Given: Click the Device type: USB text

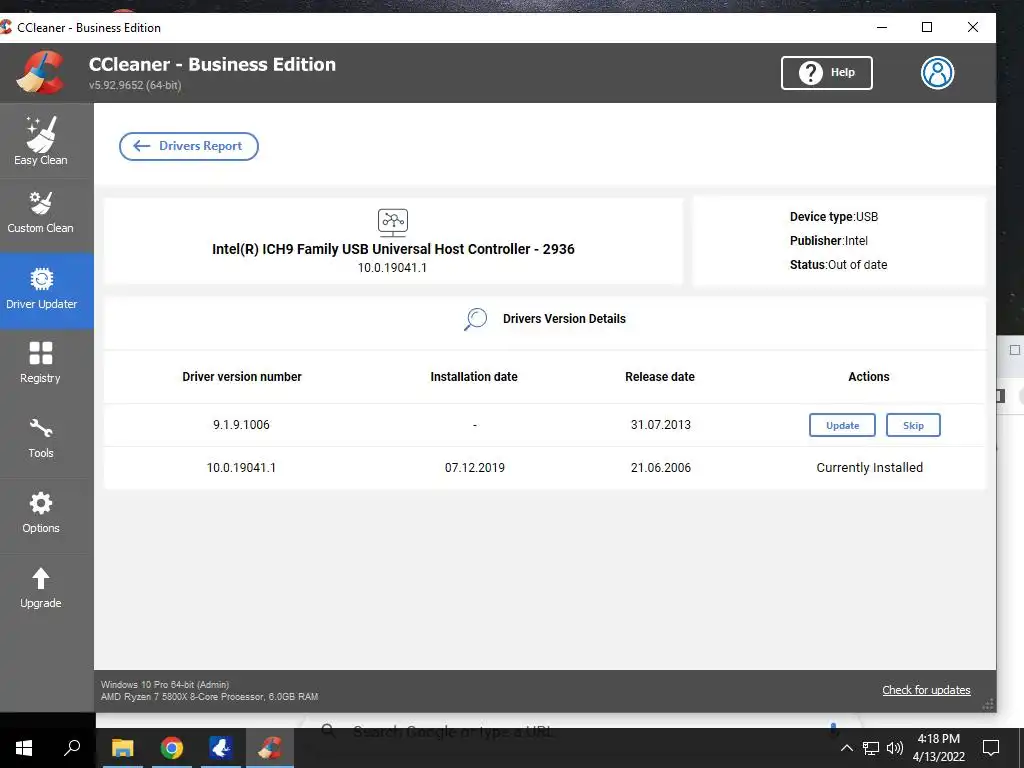Looking at the screenshot, I should pyautogui.click(x=833, y=217).
